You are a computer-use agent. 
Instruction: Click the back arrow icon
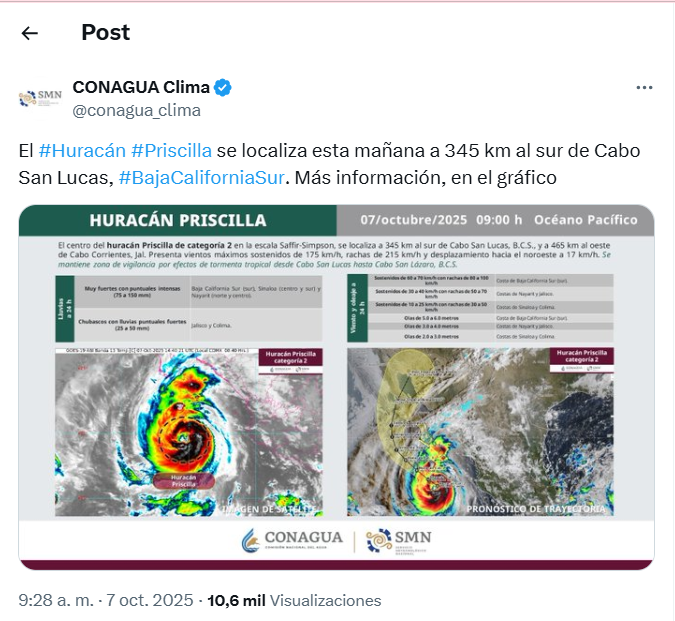coord(30,33)
